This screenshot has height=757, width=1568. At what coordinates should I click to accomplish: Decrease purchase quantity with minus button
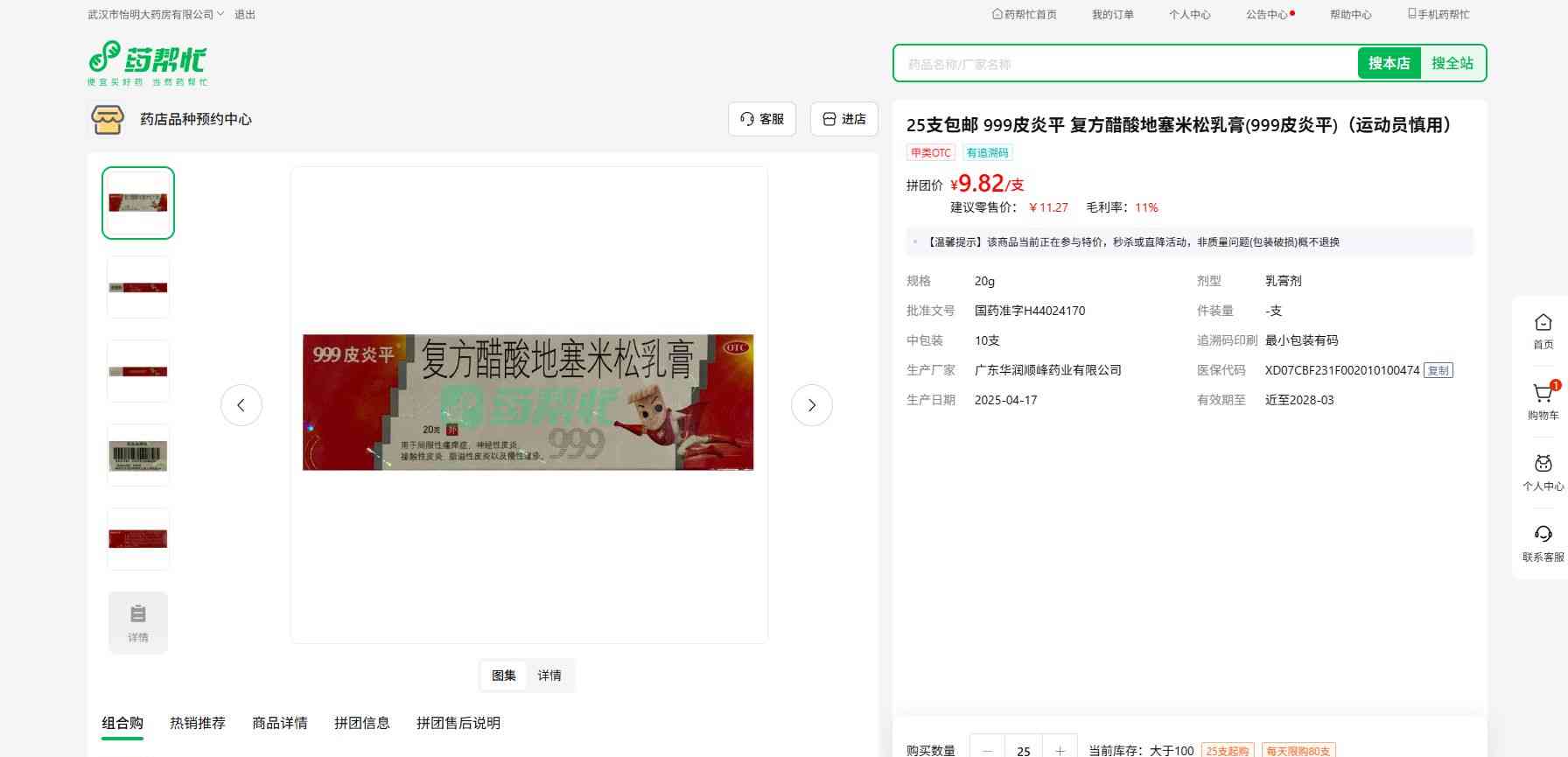pos(988,750)
